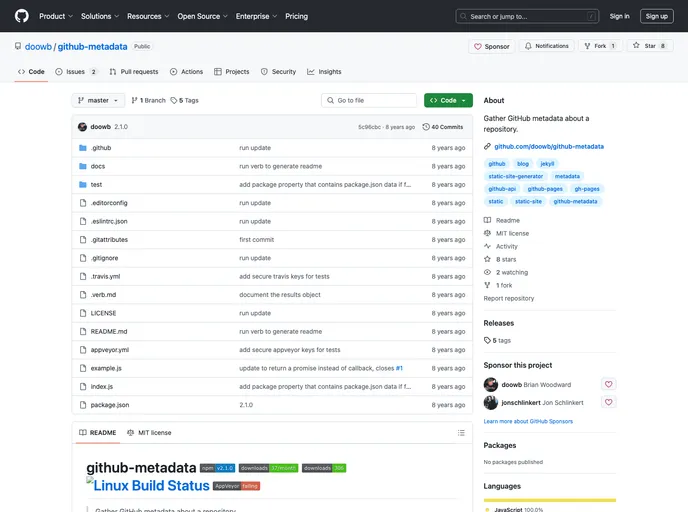
Task: Open the README outline list icon
Action: click(x=461, y=433)
